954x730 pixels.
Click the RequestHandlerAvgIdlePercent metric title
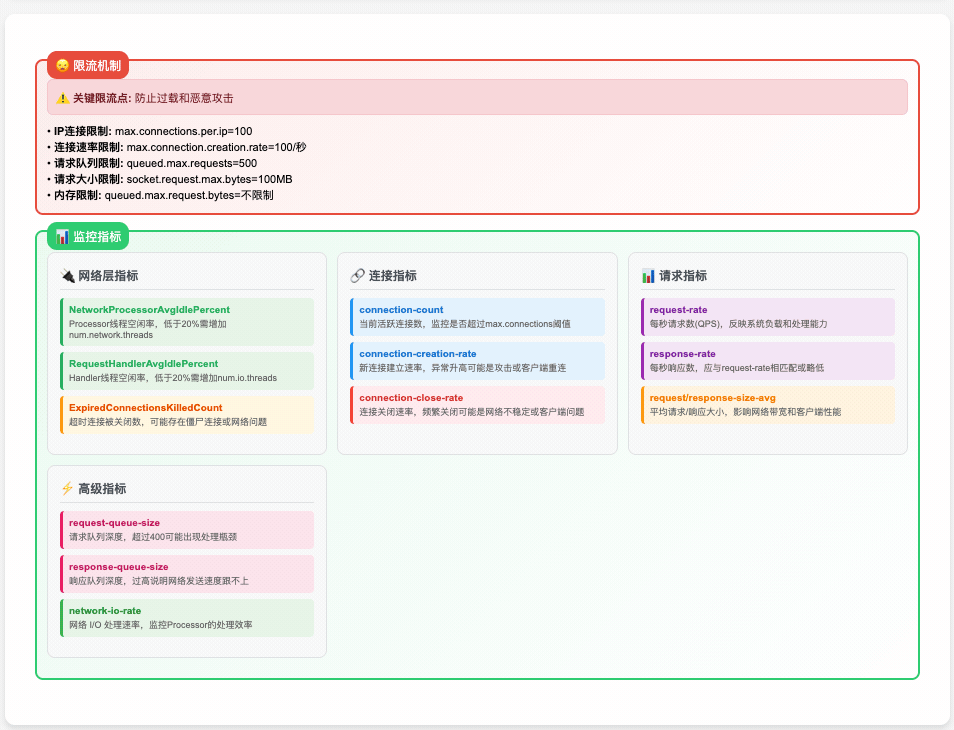coord(143,363)
